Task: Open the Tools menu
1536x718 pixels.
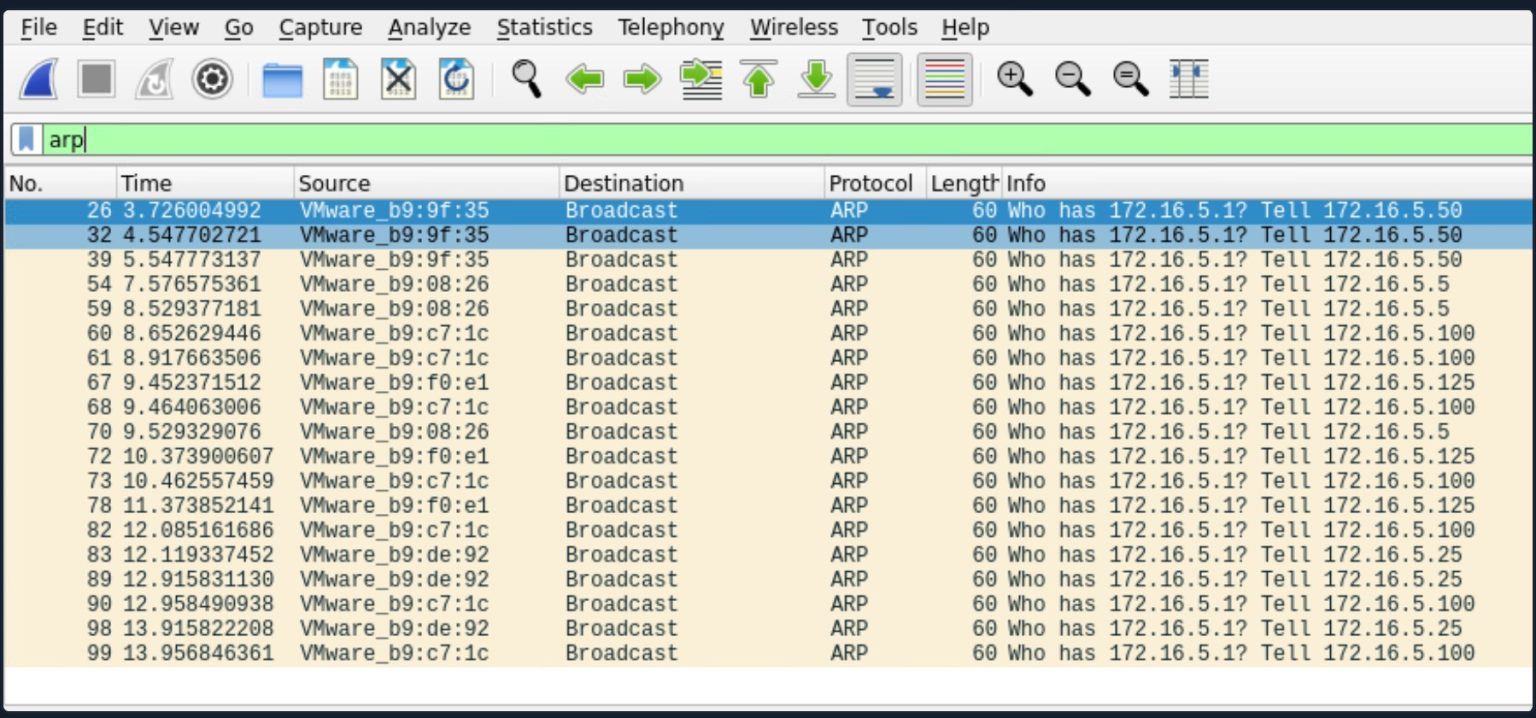Action: 890,28
